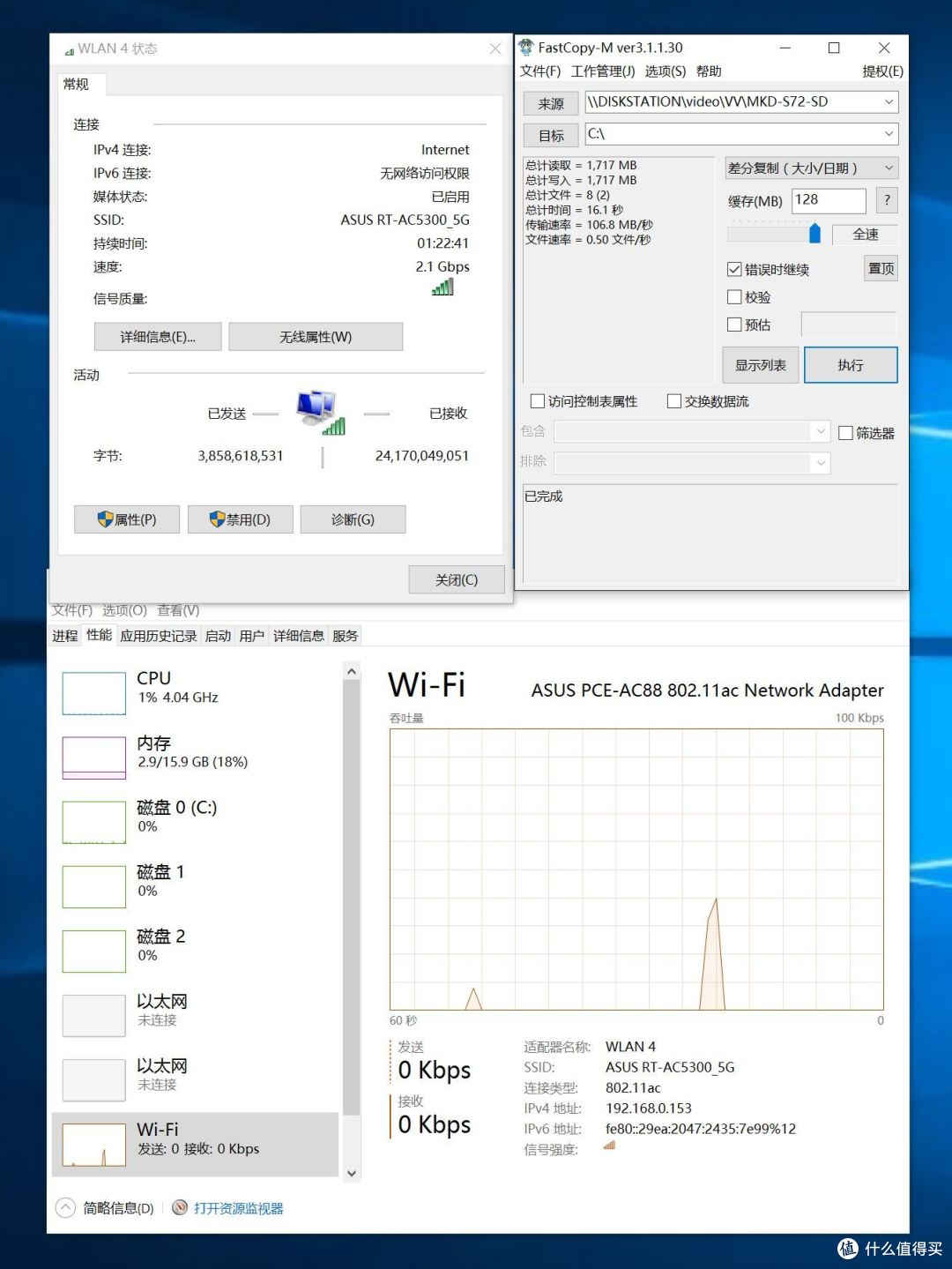Click the Close (关闭) button in WLAN dialog
Viewport: 952px width, 1269px height.
pos(457,579)
